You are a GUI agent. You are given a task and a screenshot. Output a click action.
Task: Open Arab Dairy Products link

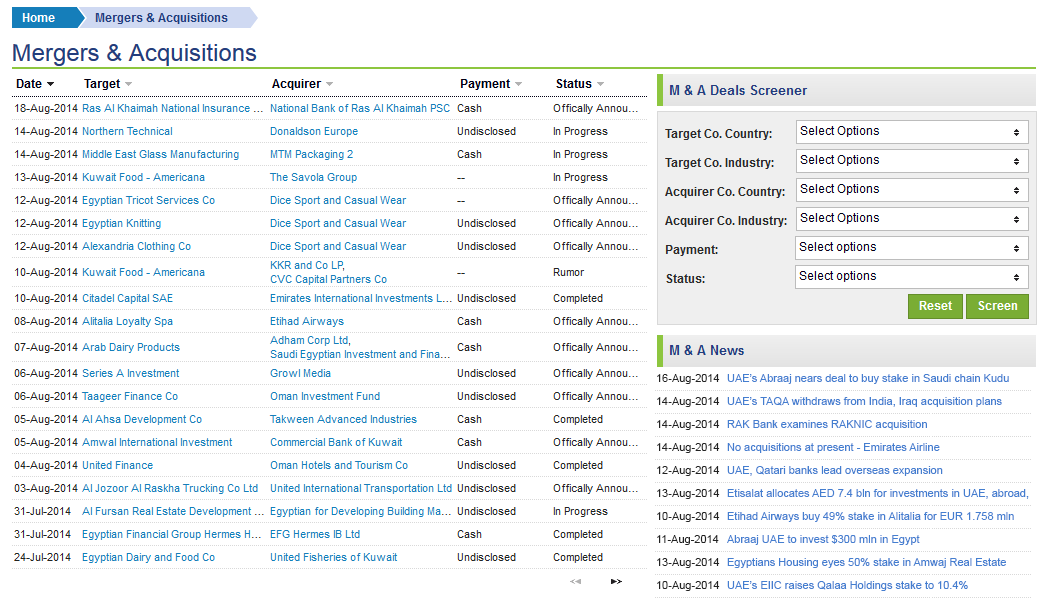tap(130, 348)
